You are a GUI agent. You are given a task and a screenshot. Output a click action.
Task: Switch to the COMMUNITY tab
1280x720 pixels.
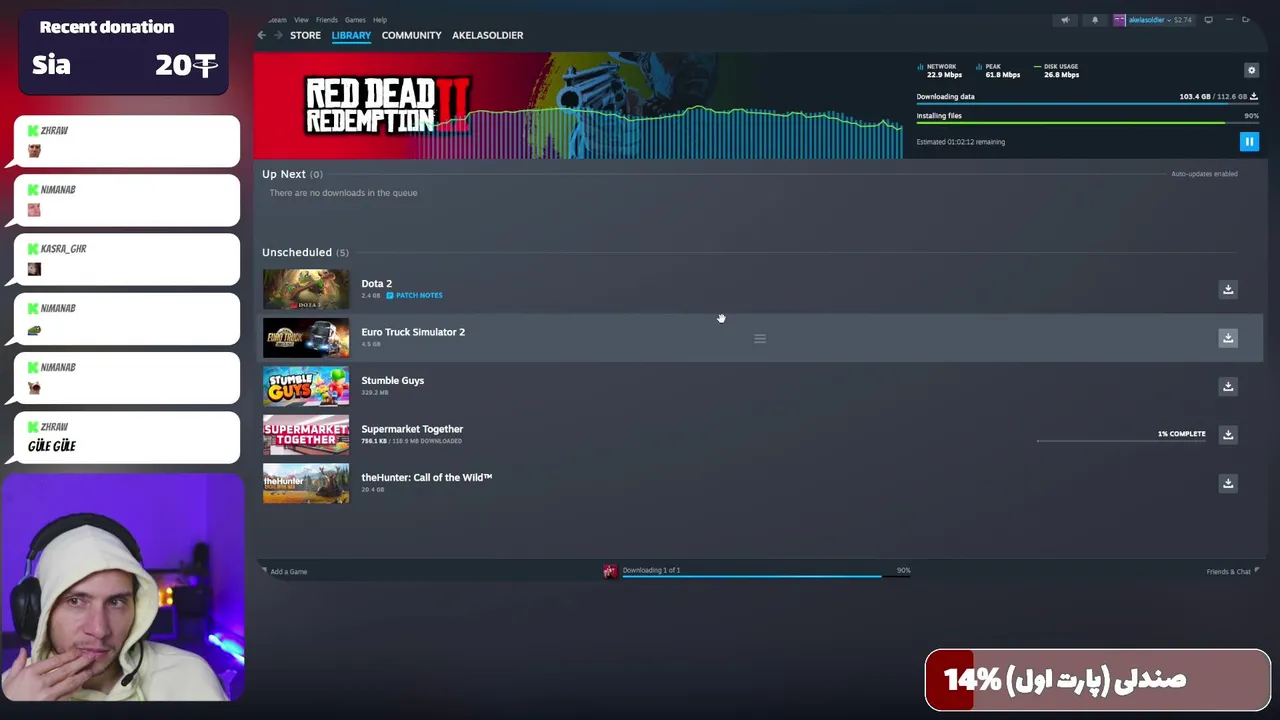point(411,35)
